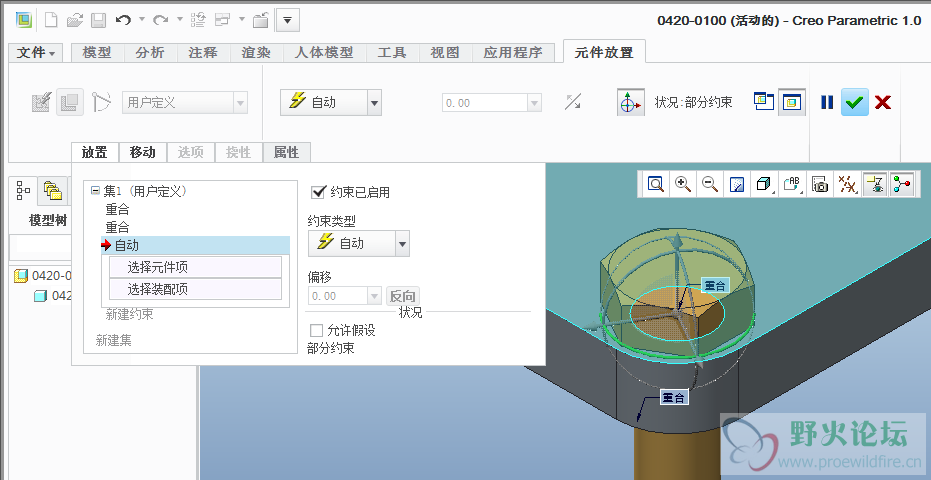Select the 元件放置 ribbon tab
931x480 pixels.
coord(604,52)
